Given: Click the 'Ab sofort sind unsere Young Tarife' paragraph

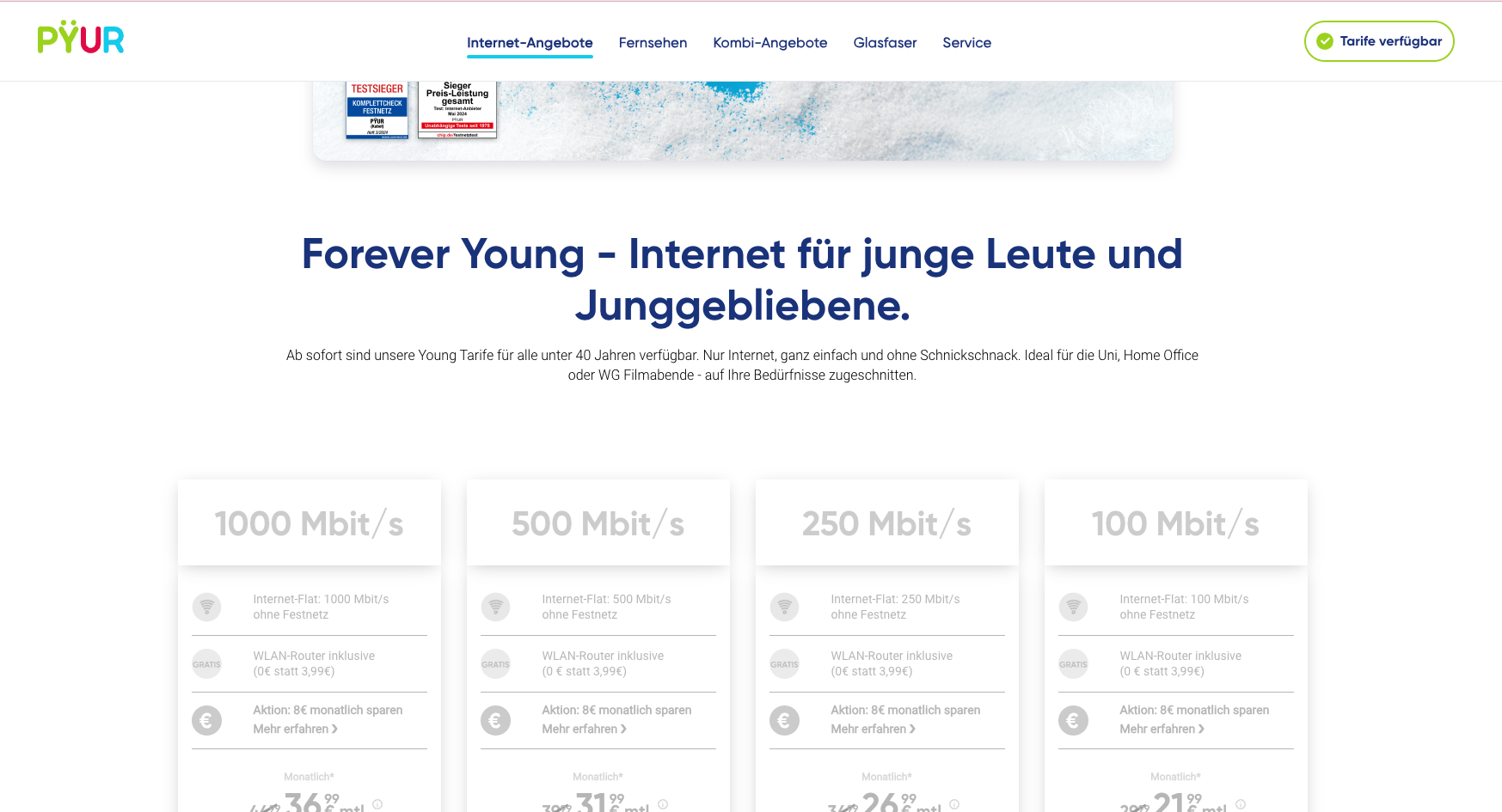Looking at the screenshot, I should point(742,365).
